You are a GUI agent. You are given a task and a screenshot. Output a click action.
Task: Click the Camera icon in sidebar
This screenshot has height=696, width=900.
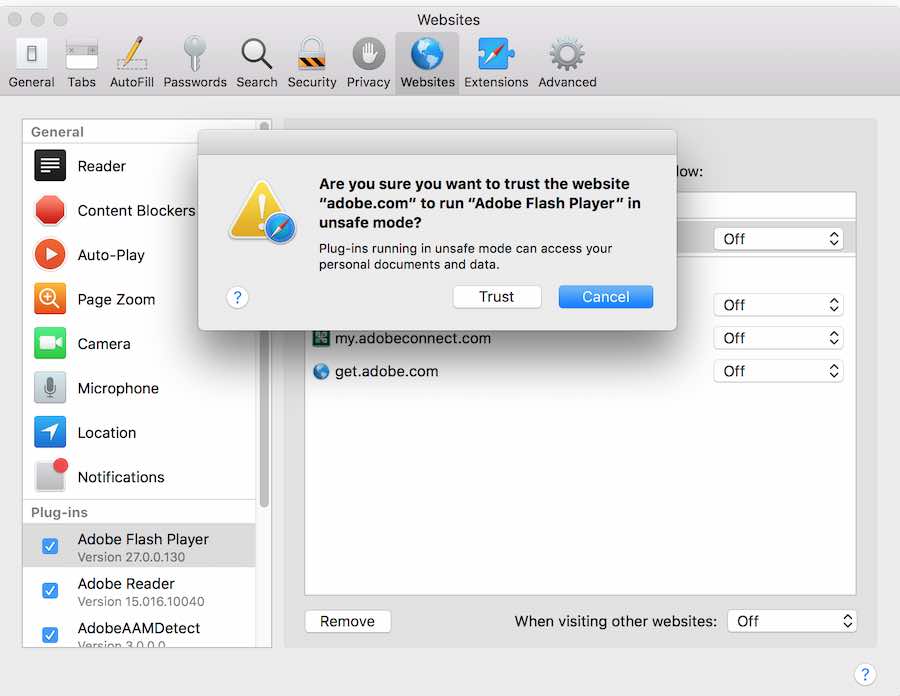coord(50,344)
